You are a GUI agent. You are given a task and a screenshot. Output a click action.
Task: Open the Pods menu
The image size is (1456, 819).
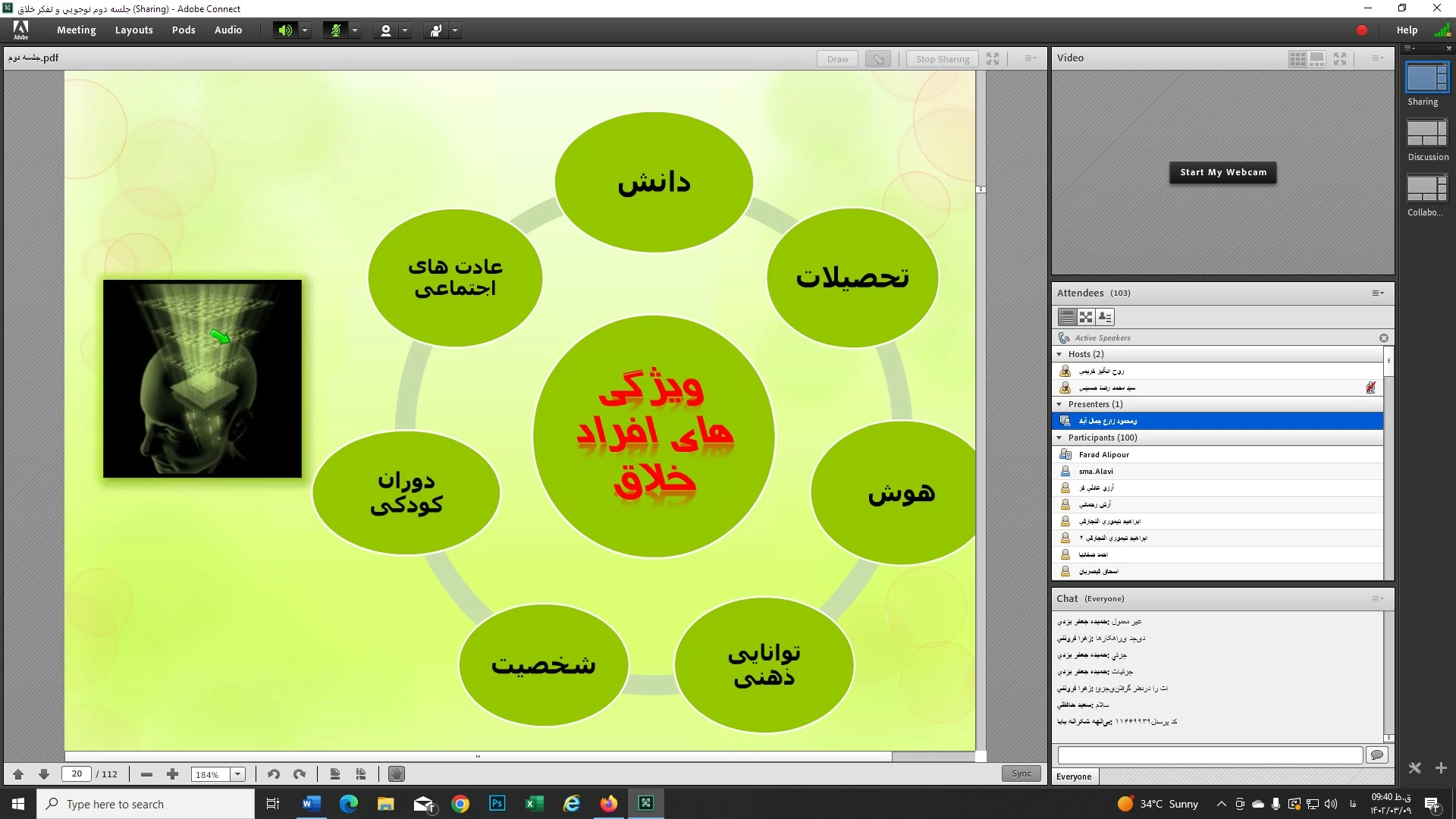tap(184, 30)
